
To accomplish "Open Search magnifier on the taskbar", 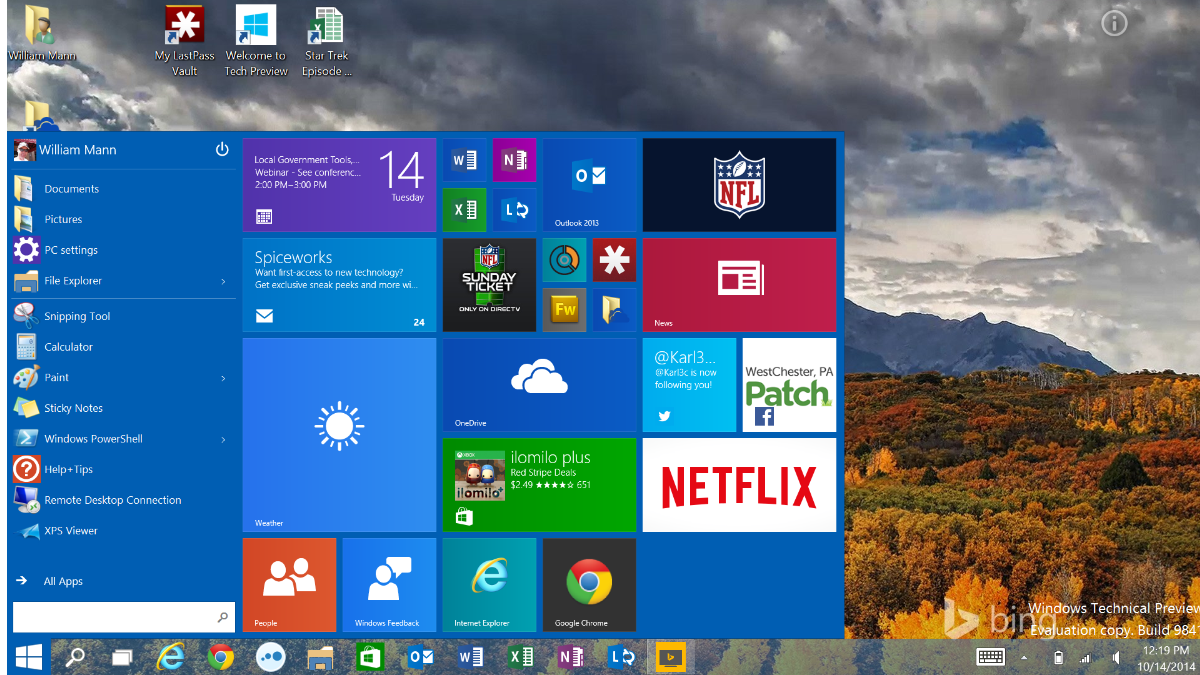I will point(75,657).
